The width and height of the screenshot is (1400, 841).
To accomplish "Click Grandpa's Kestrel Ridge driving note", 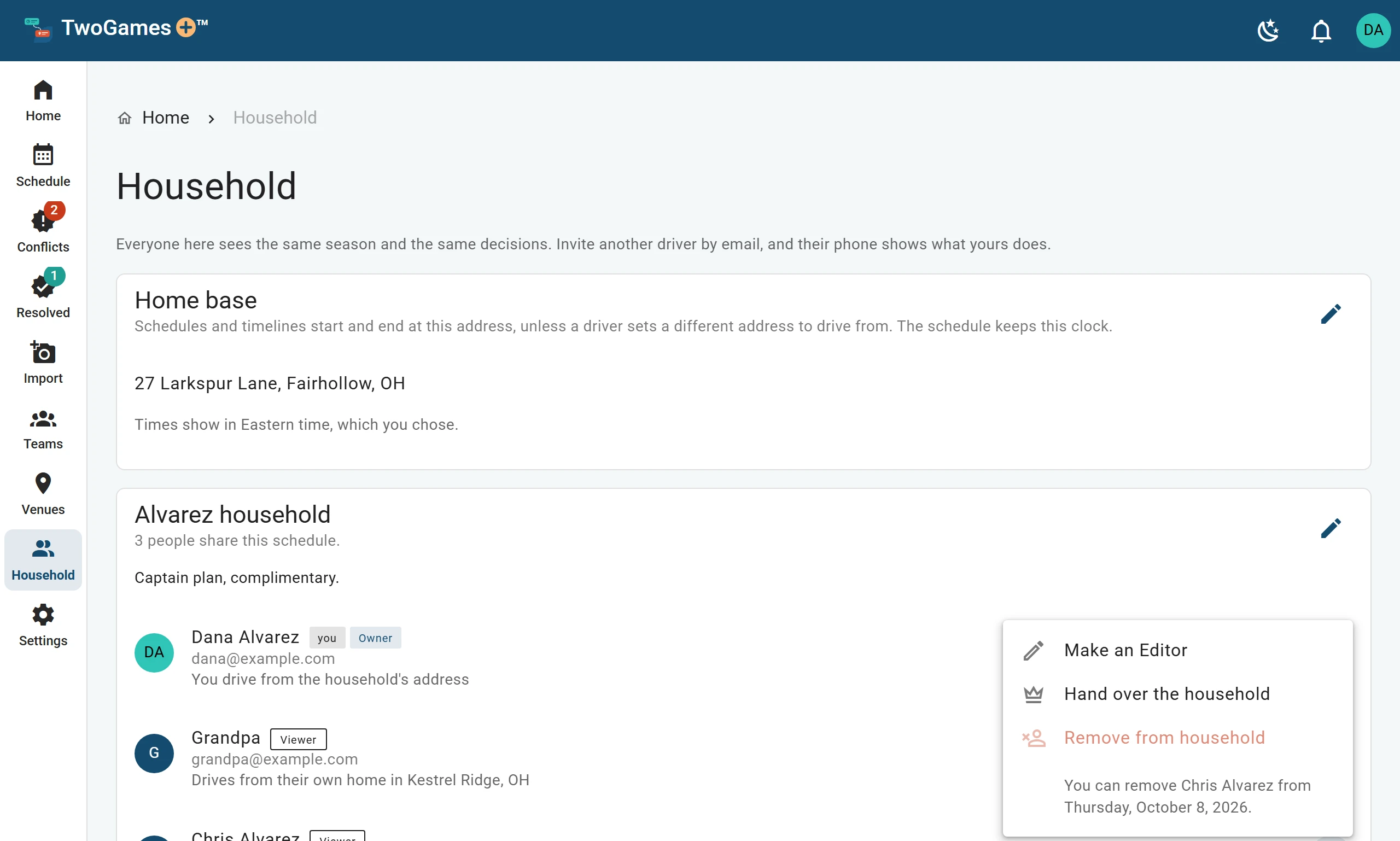I will pos(360,780).
